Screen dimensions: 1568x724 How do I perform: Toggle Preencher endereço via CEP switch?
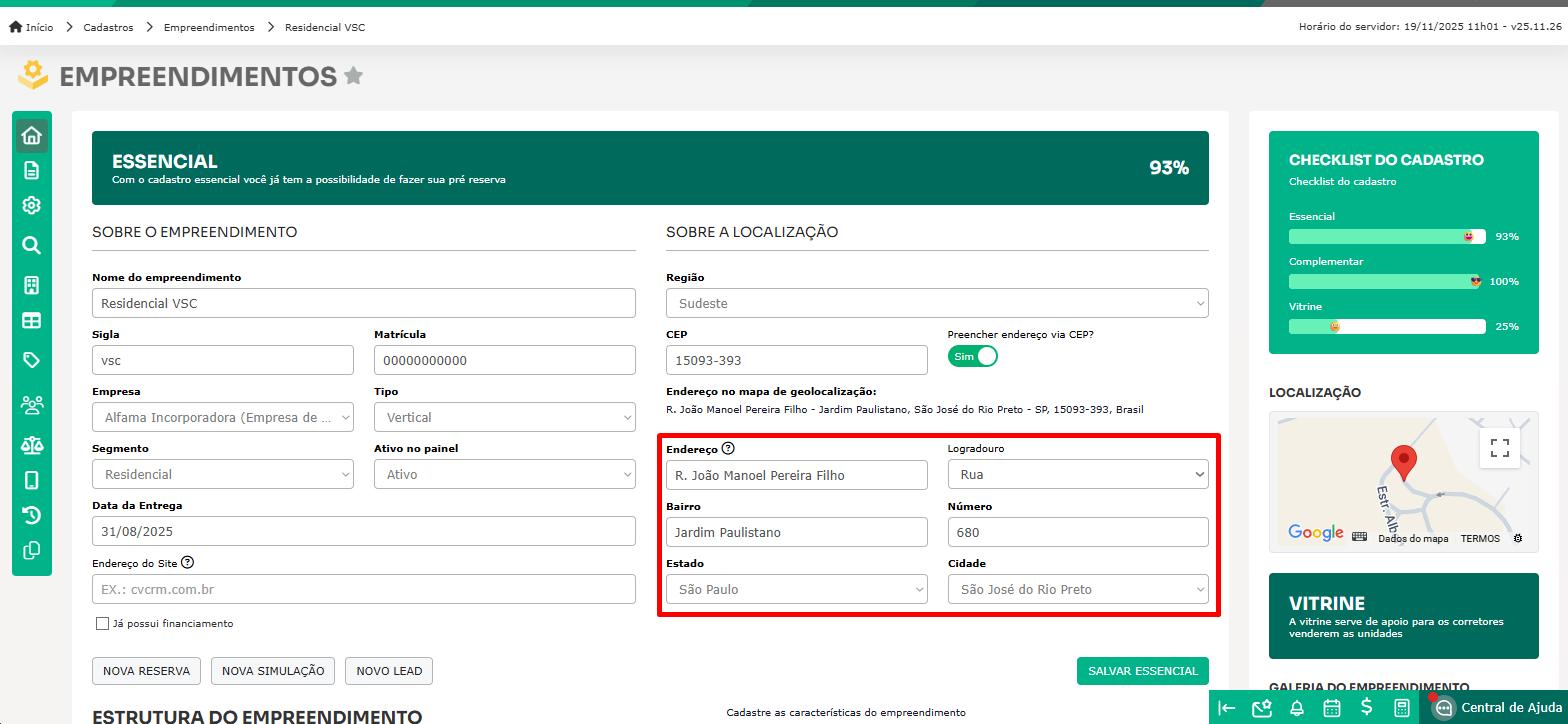point(973,356)
